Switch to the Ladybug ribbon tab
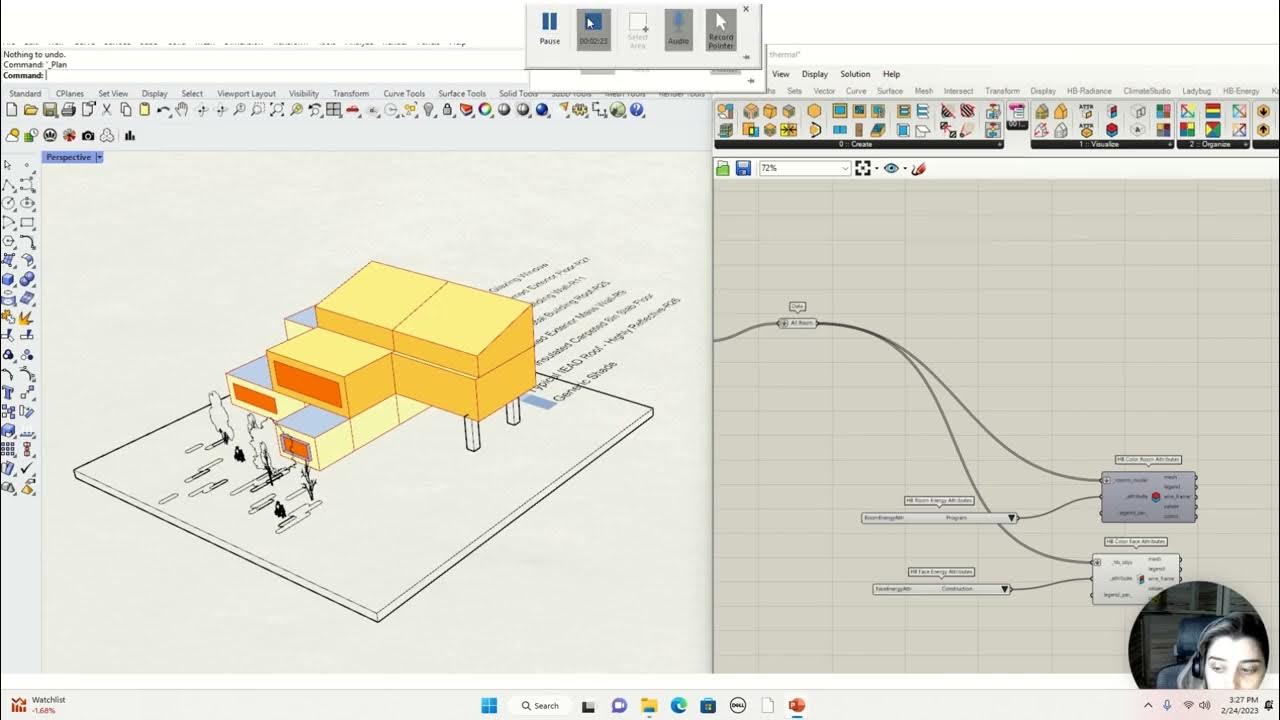 click(1196, 91)
